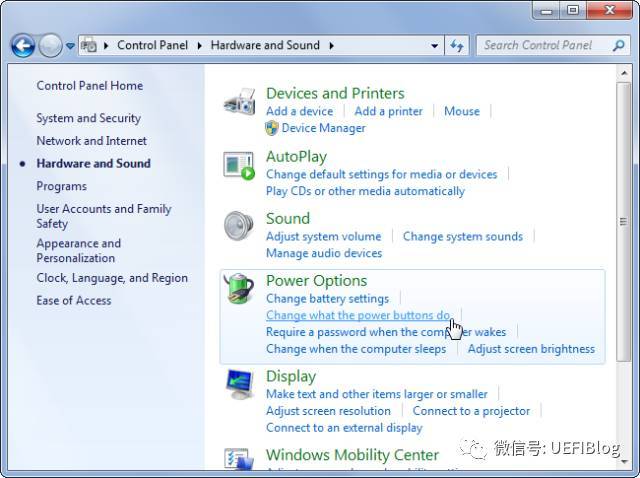
Task: Open Appearance and Personalization category
Action: tap(78, 251)
